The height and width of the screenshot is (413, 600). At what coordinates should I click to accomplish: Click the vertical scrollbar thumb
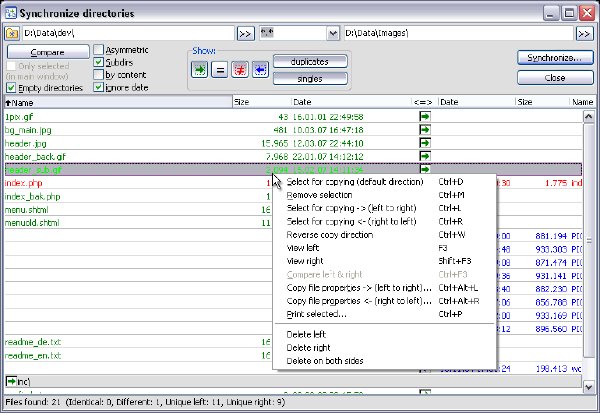tap(589, 240)
